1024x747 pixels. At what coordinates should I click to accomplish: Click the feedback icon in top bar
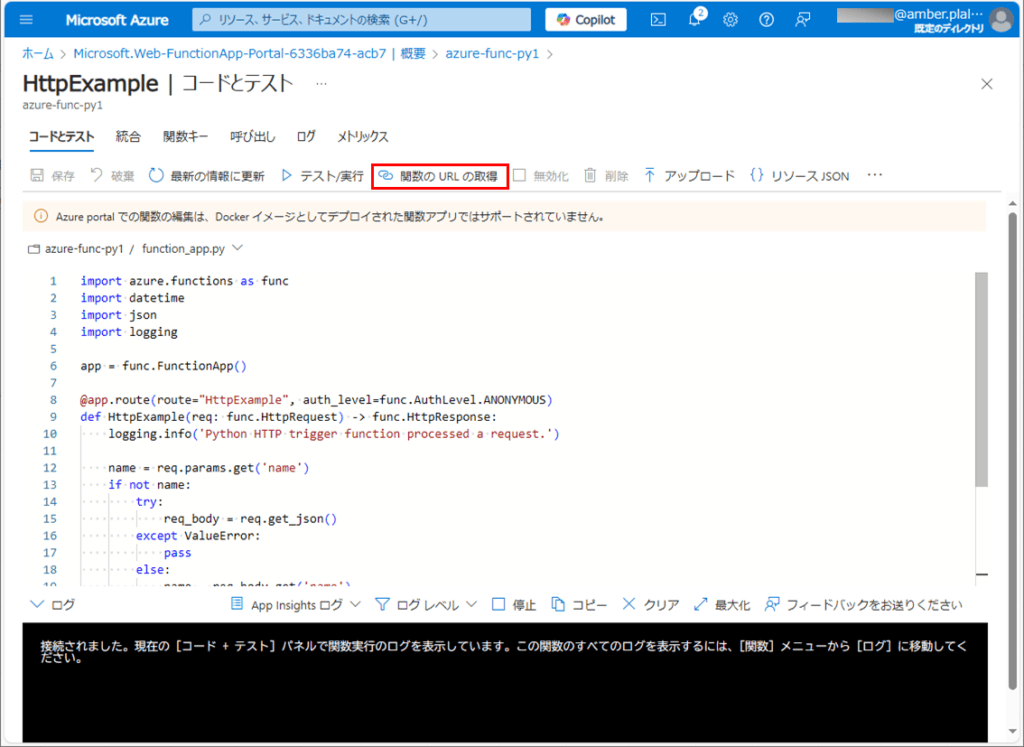pyautogui.click(x=802, y=20)
